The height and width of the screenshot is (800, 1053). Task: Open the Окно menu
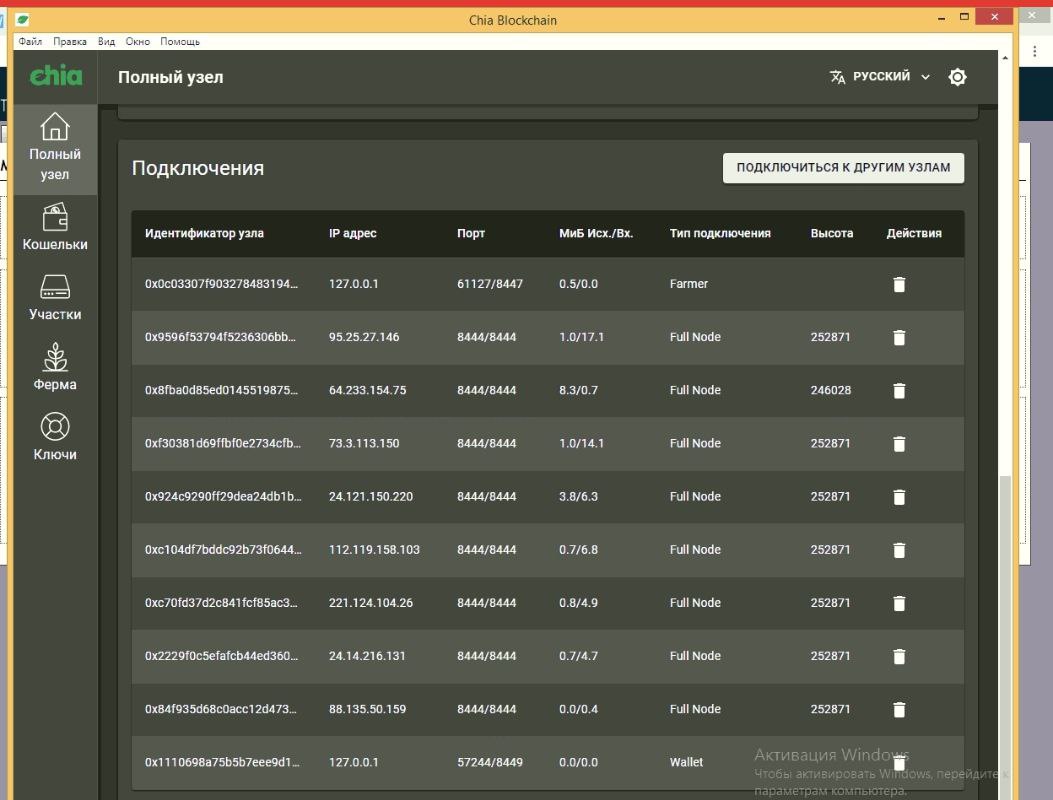138,42
